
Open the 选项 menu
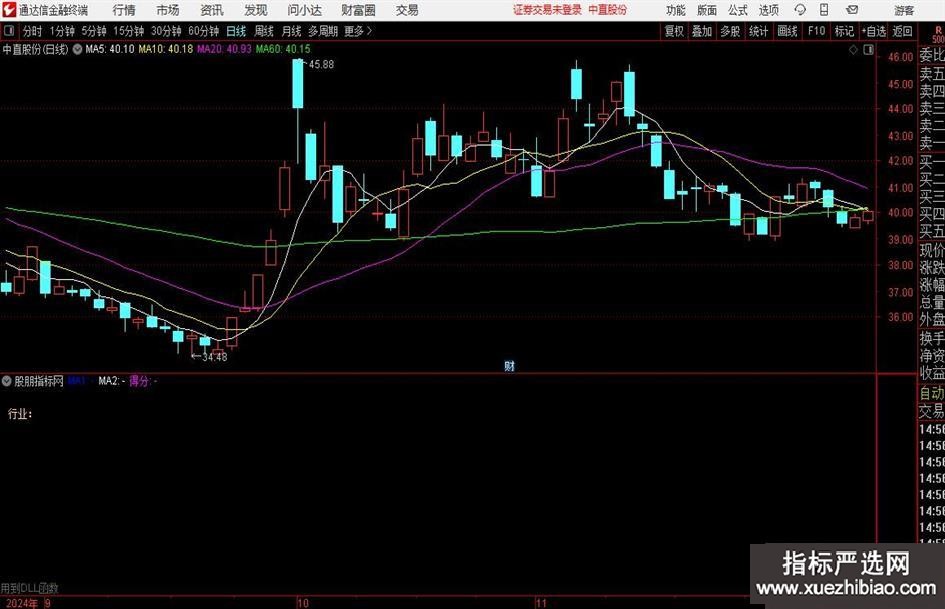(x=768, y=10)
